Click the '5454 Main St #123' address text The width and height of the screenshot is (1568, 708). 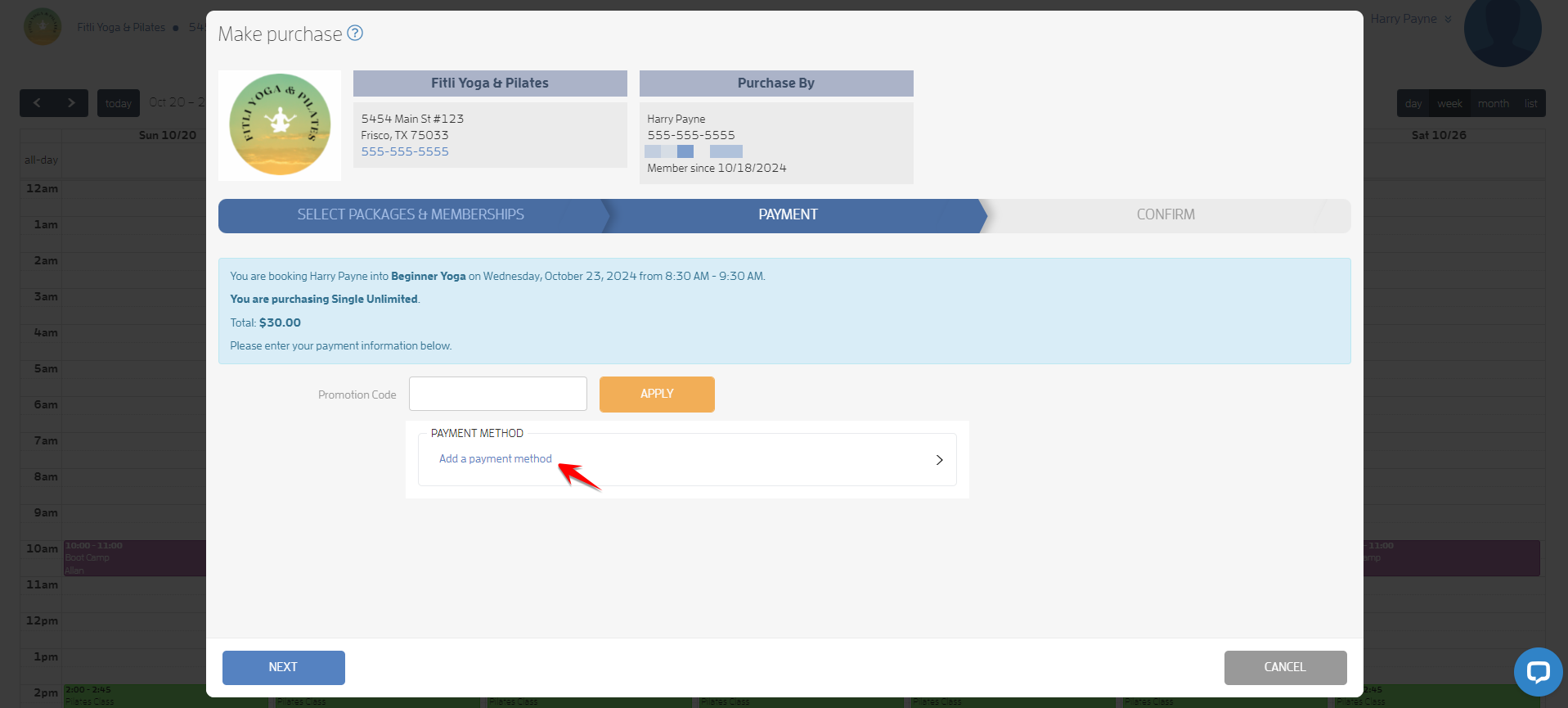click(412, 119)
